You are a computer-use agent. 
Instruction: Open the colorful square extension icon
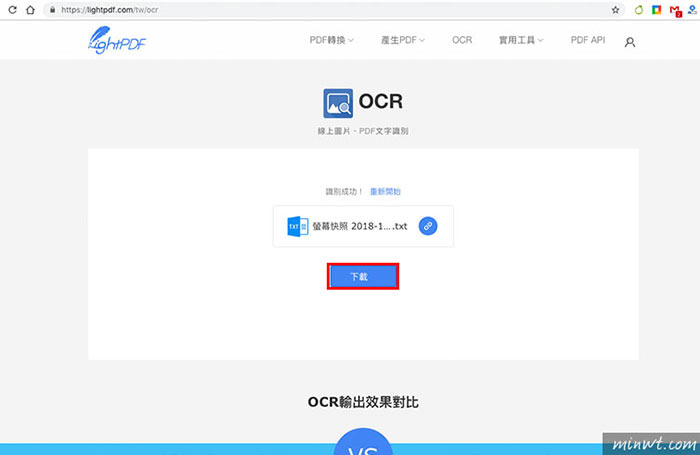point(656,9)
